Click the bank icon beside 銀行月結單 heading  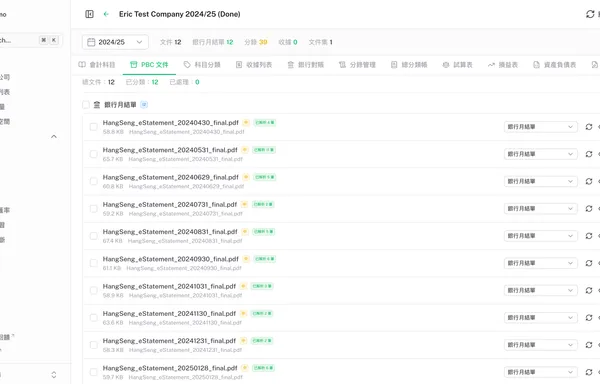pos(97,104)
